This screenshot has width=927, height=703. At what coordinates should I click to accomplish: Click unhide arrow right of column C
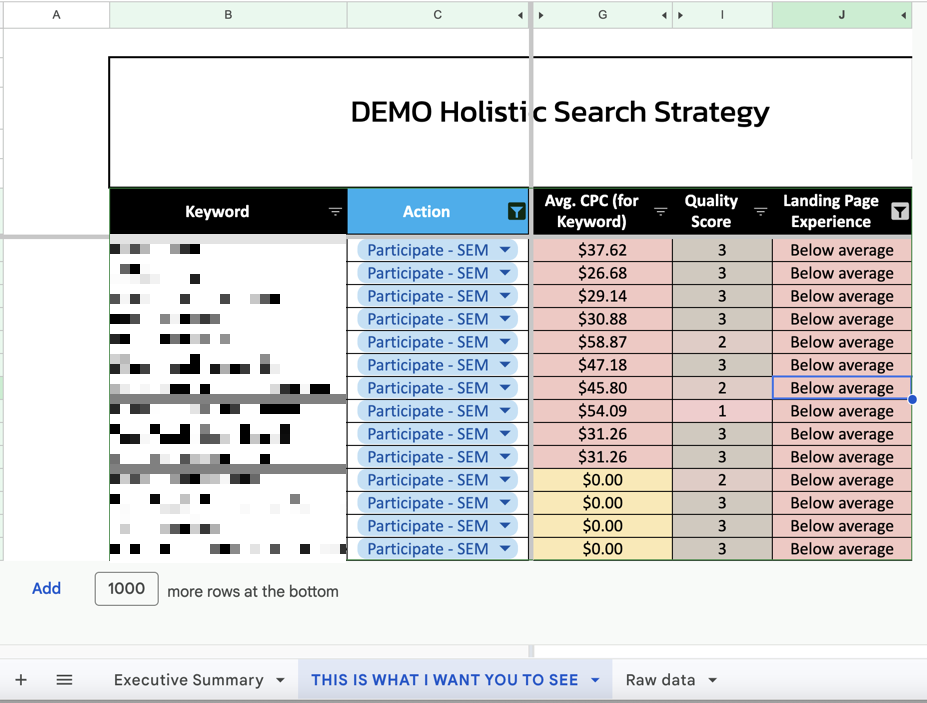coord(520,15)
